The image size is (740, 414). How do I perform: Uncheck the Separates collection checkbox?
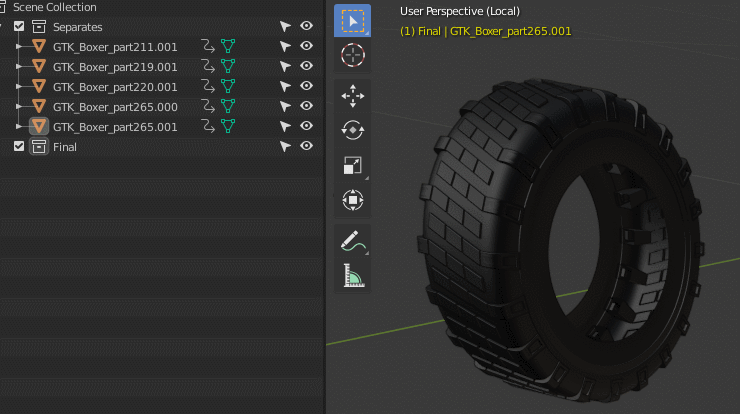click(x=19, y=26)
